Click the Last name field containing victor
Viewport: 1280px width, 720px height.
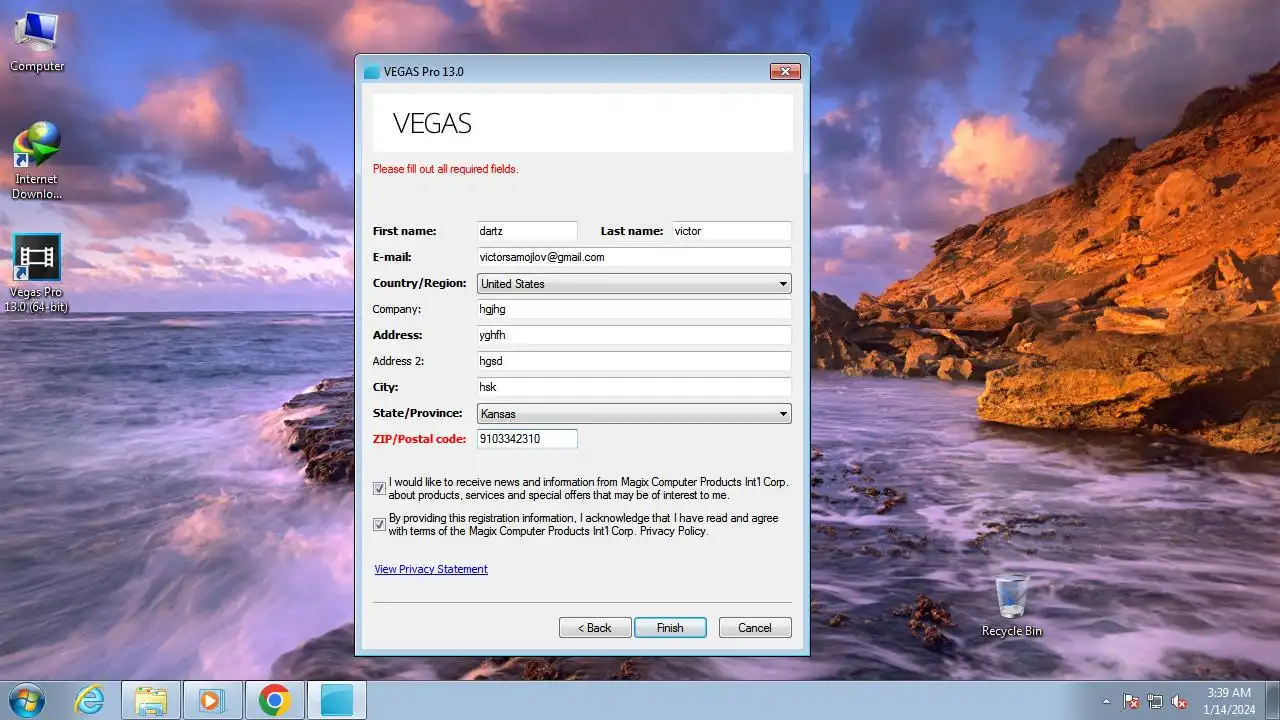click(x=732, y=231)
